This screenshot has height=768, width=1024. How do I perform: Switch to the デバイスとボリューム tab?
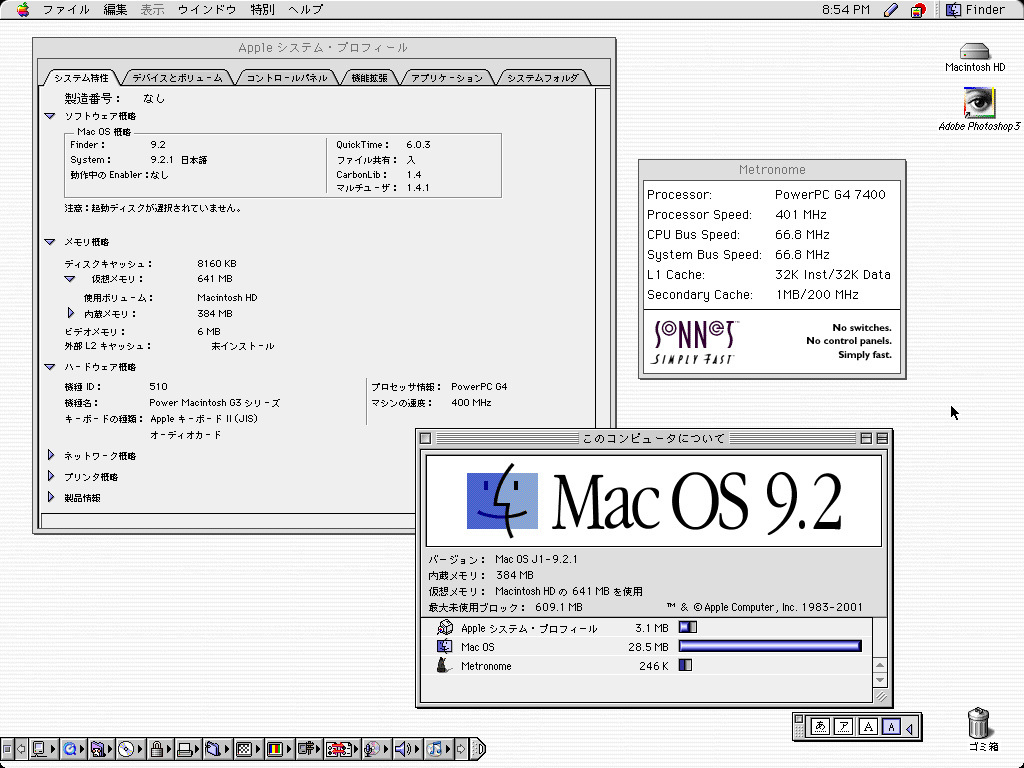(177, 78)
